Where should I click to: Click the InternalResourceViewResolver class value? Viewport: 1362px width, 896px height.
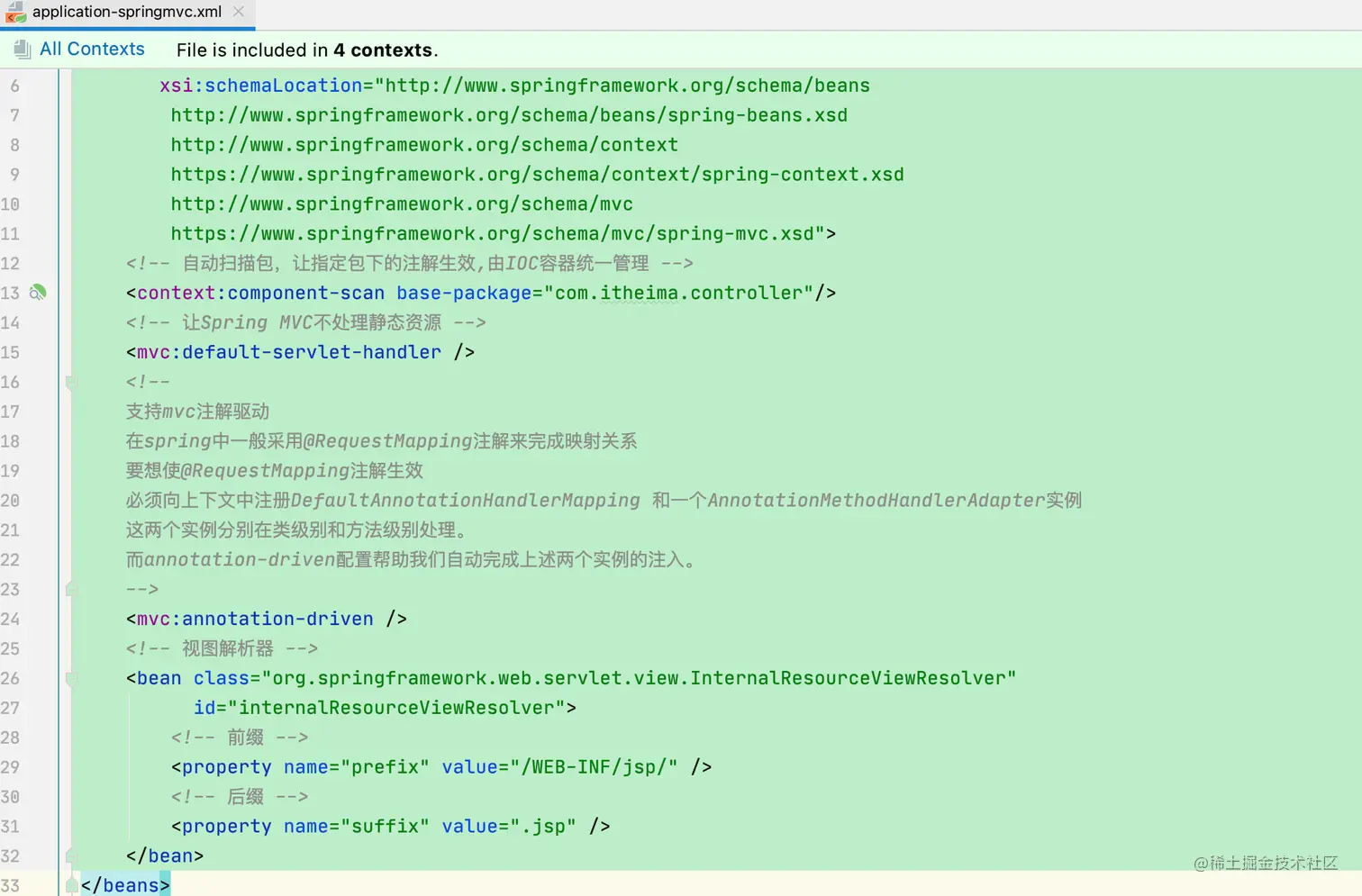[639, 678]
